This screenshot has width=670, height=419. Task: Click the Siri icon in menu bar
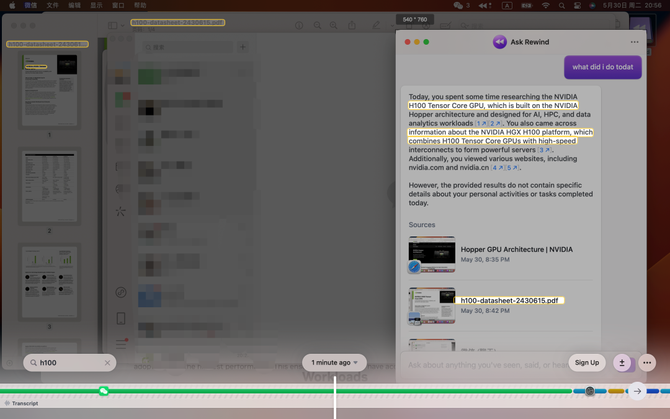(592, 5)
